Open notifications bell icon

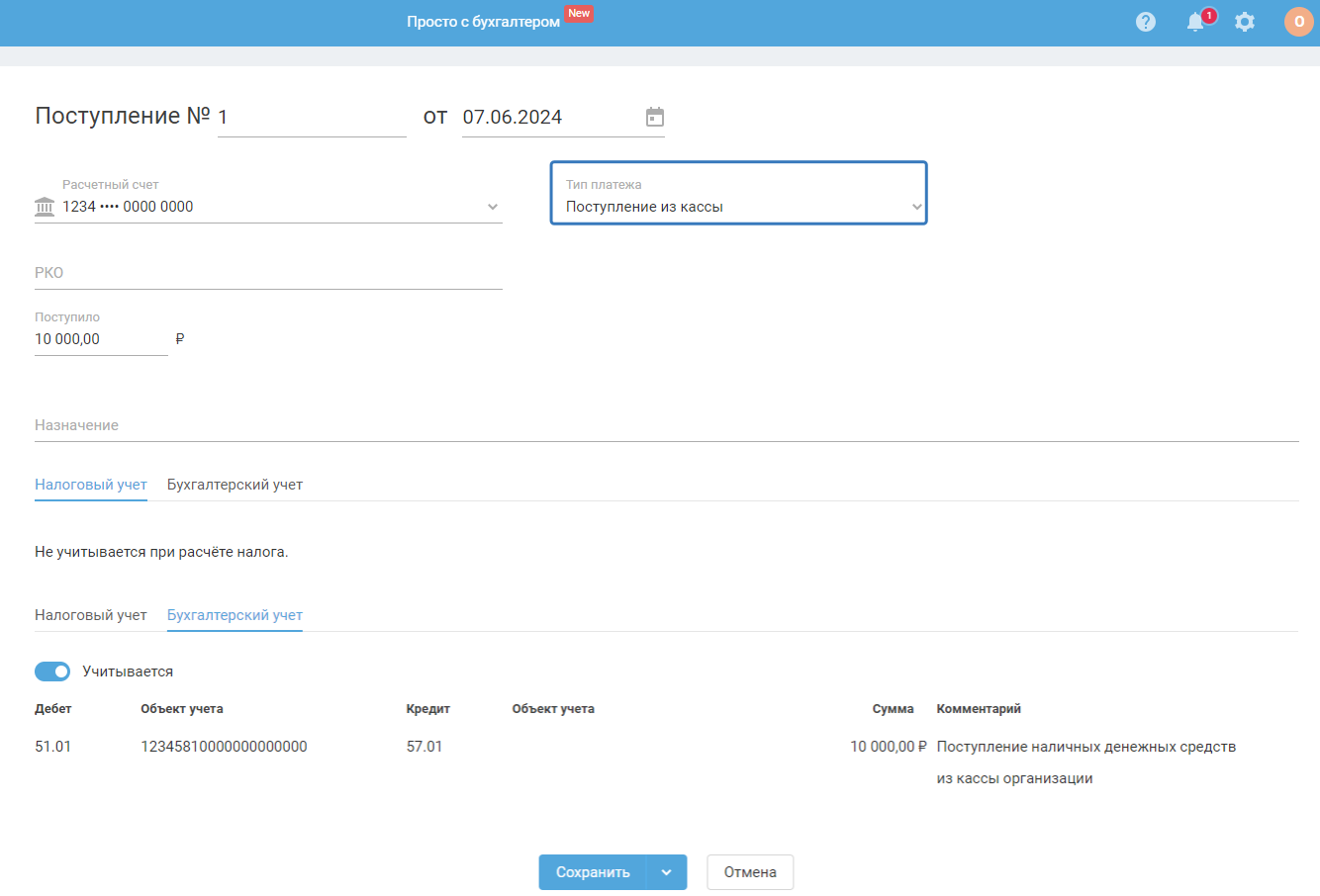(x=1196, y=22)
